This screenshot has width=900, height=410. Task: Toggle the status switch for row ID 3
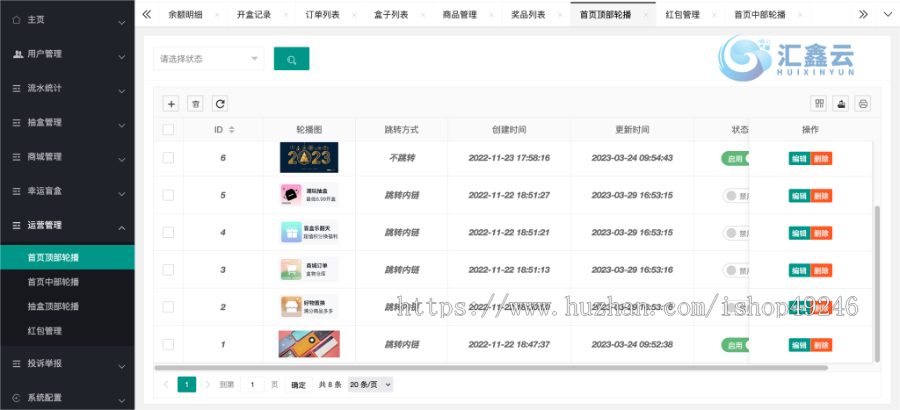click(x=736, y=270)
